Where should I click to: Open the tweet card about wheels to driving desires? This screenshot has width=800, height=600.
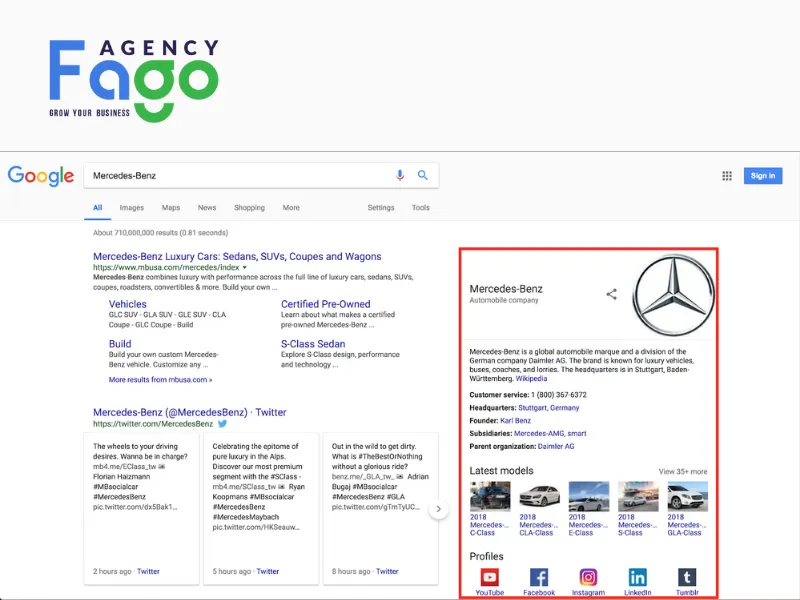tap(141, 509)
